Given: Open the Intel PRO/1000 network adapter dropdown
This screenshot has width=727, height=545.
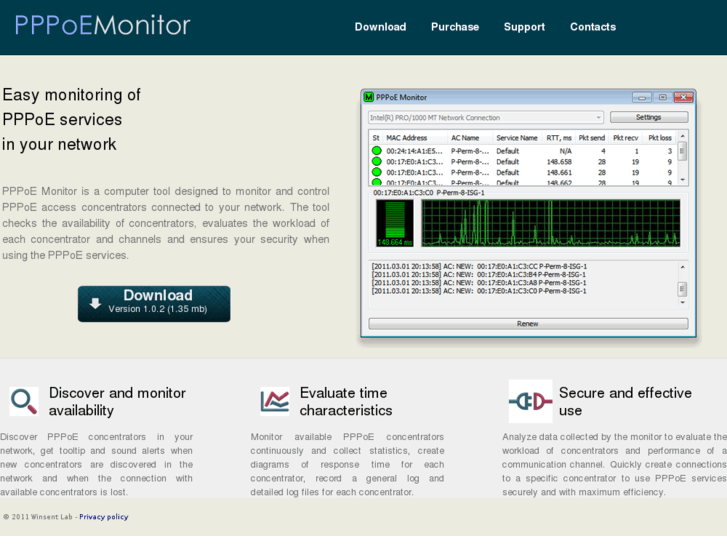Looking at the screenshot, I should (x=485, y=117).
